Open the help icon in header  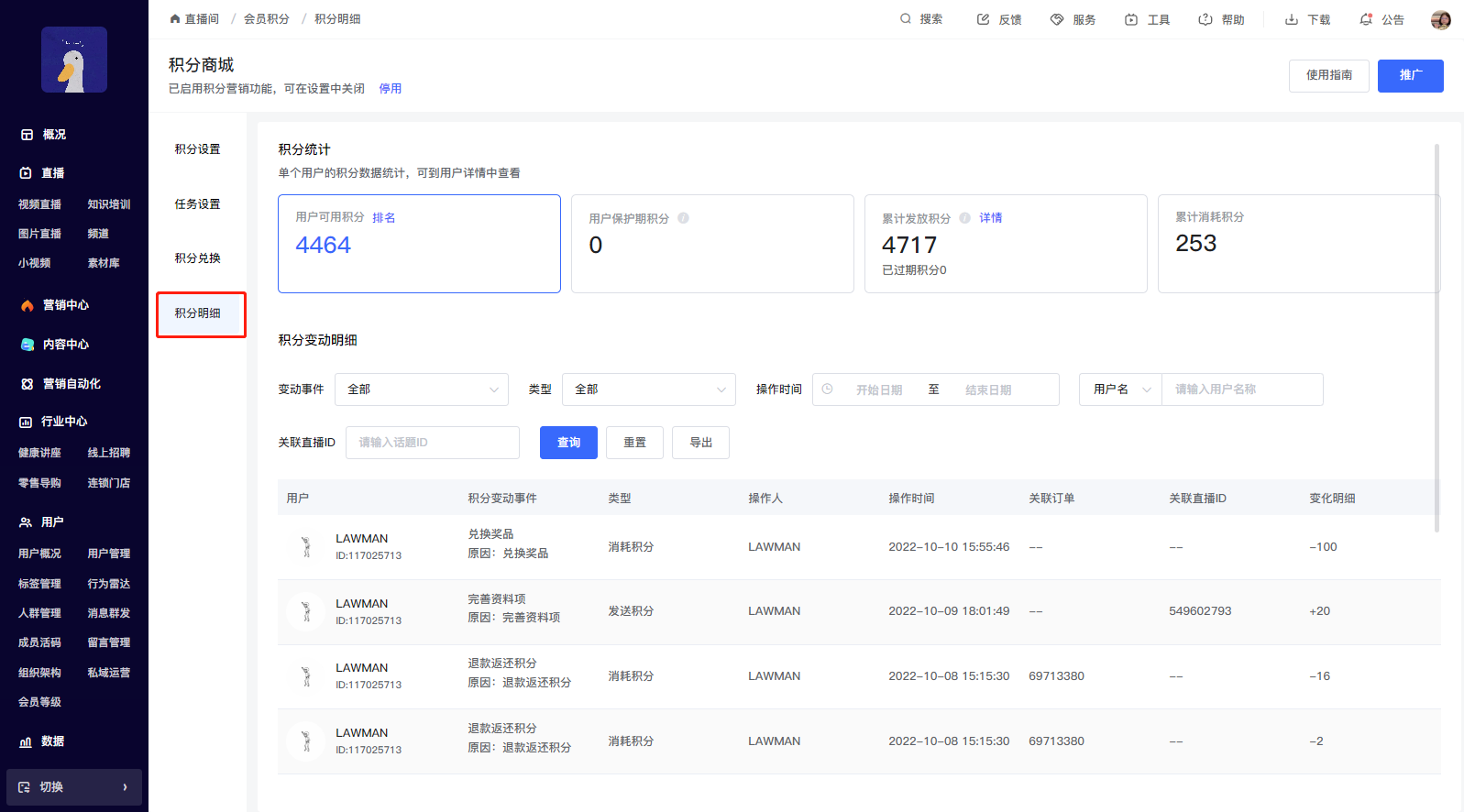[1205, 19]
